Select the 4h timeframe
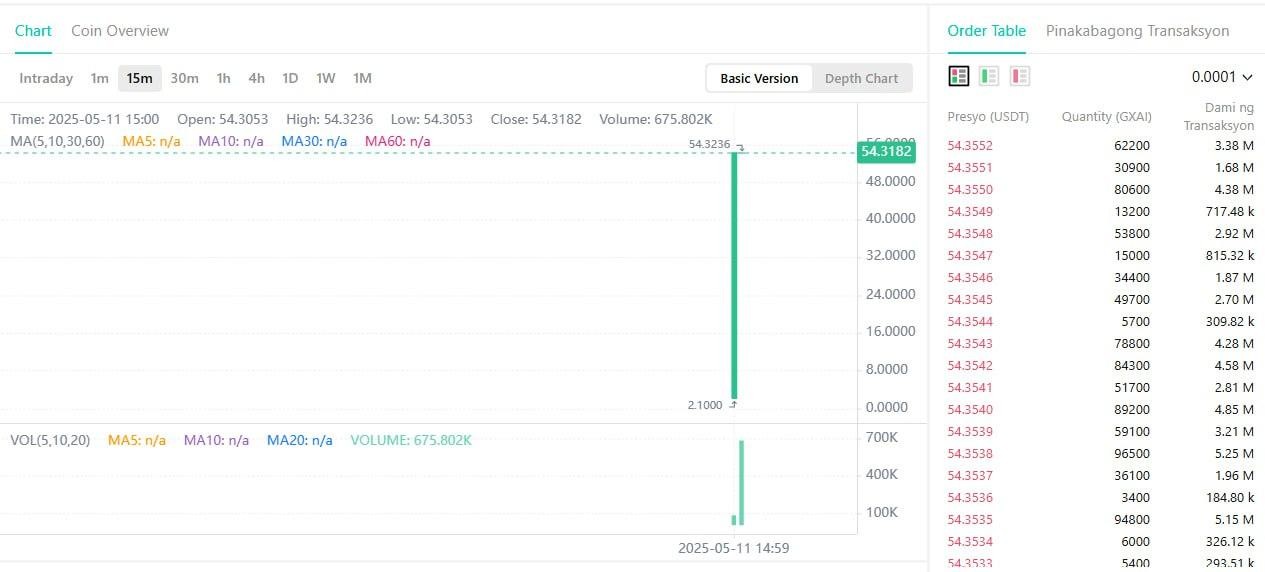Image resolution: width=1265 pixels, height=572 pixels. coord(257,78)
